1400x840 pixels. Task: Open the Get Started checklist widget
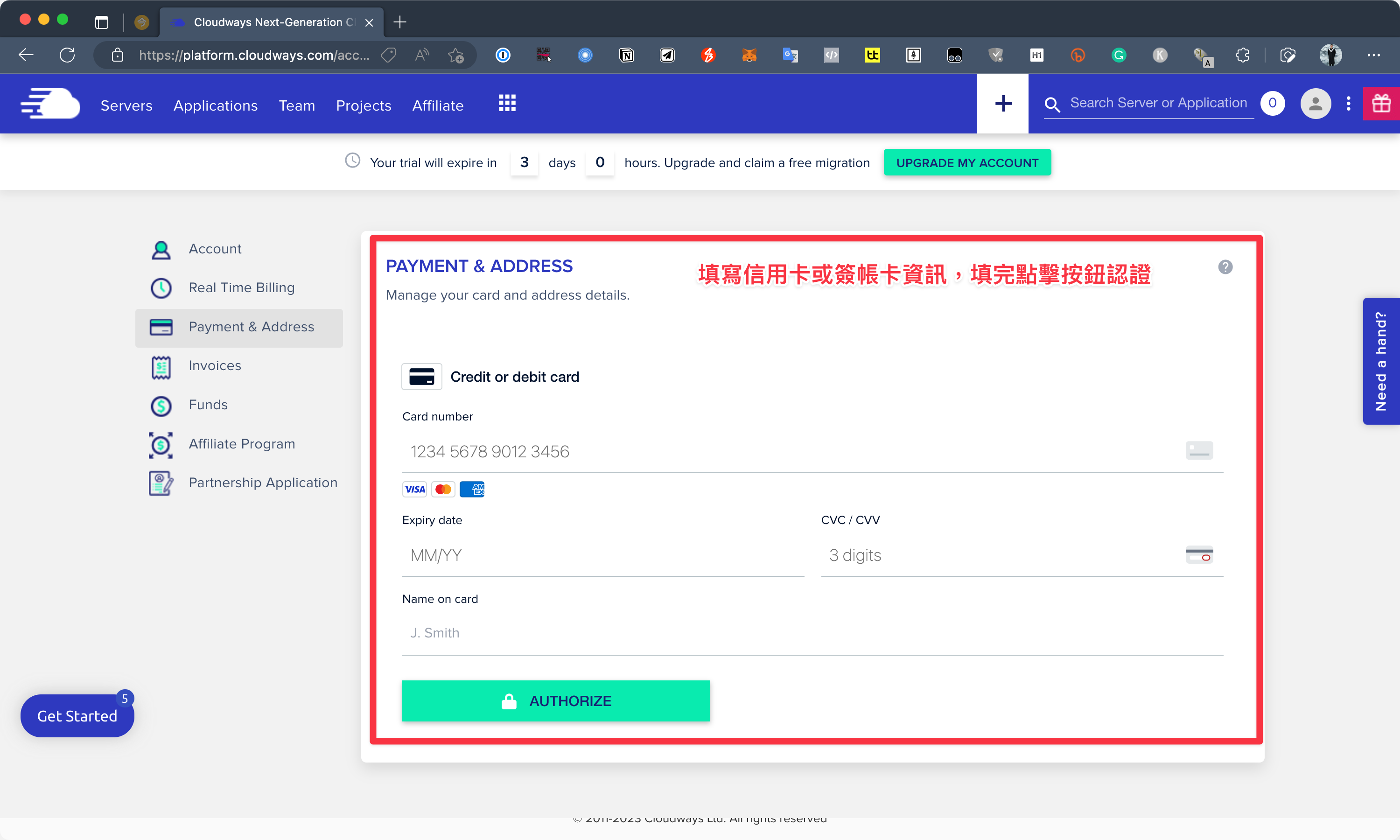(x=77, y=716)
